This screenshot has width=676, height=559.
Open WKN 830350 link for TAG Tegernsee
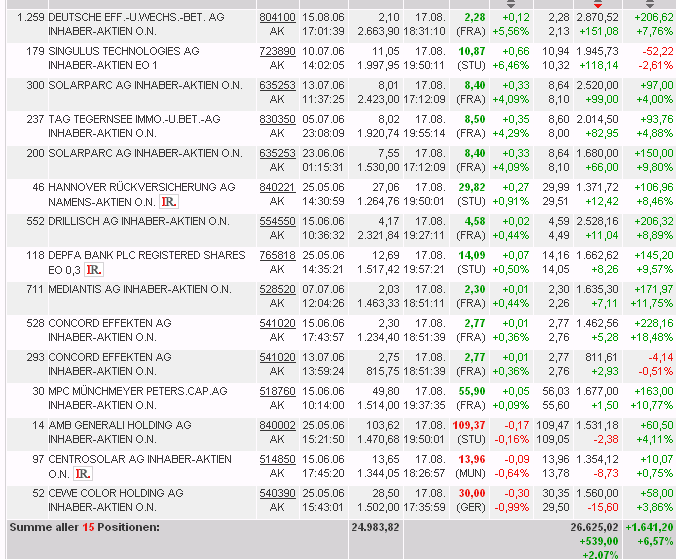pos(277,120)
